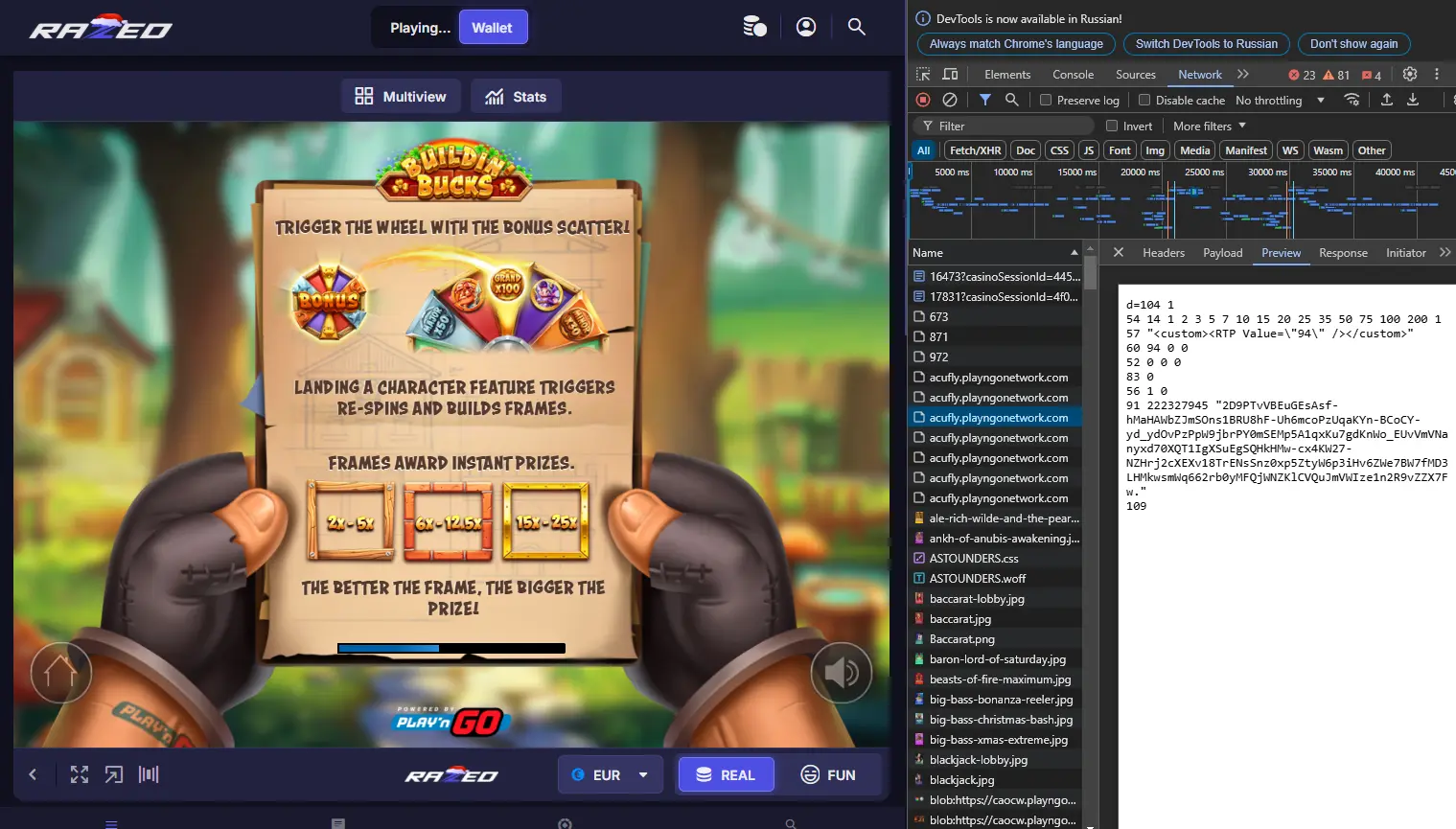
Task: Open the Sources panel tab
Action: tap(1136, 74)
